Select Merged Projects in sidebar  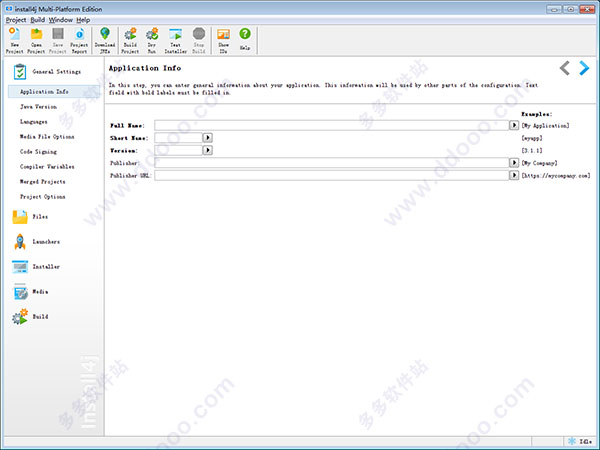click(x=42, y=182)
